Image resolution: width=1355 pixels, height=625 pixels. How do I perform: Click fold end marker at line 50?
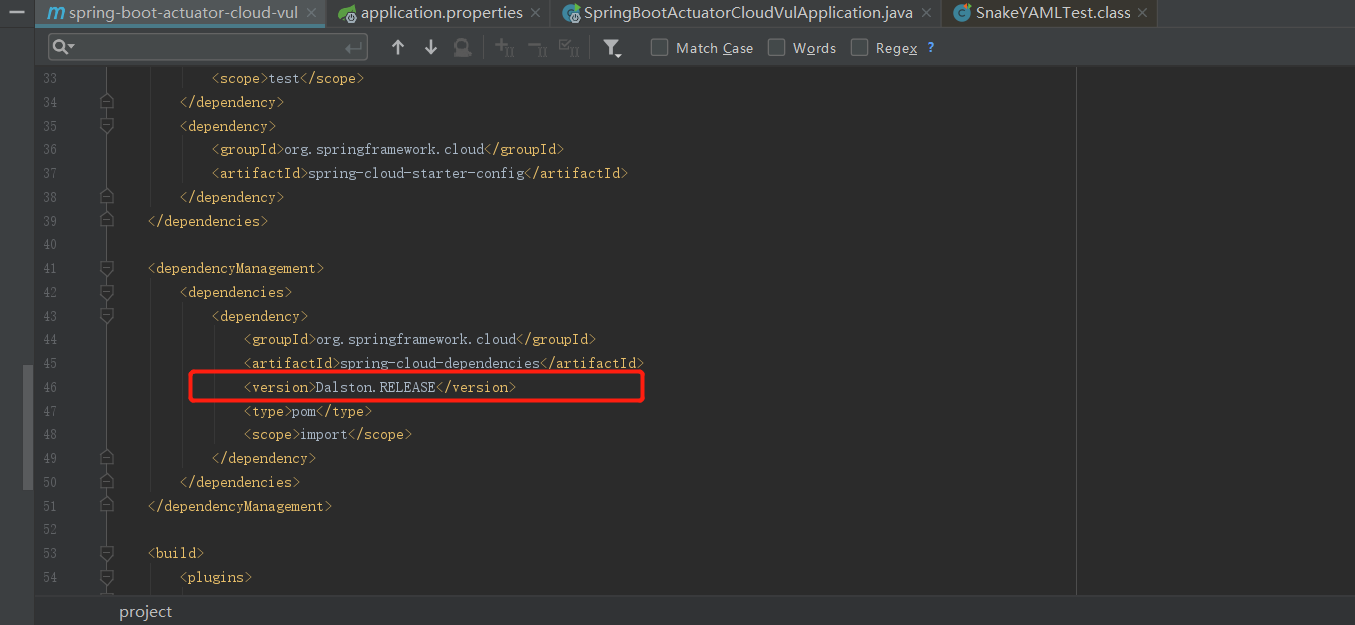click(107, 482)
